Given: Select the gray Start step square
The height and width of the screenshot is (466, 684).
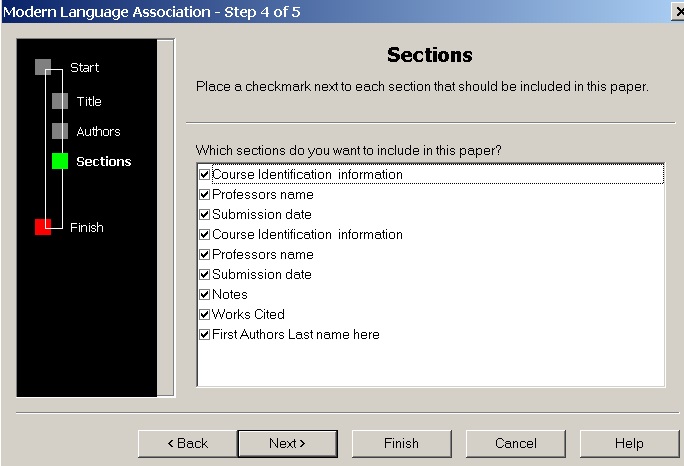Looking at the screenshot, I should [x=43, y=67].
